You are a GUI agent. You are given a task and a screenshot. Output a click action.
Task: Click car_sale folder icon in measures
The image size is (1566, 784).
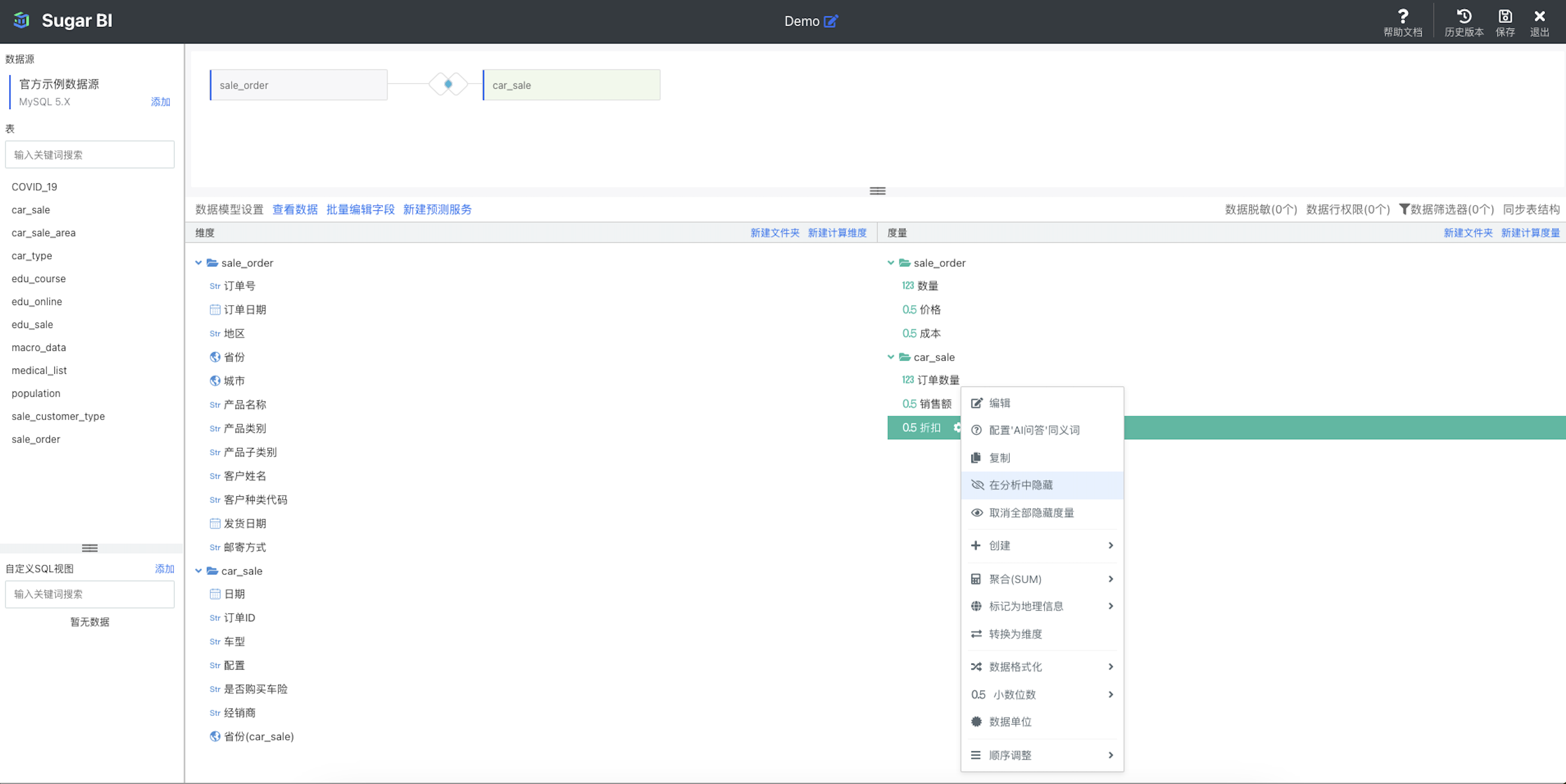click(x=905, y=357)
